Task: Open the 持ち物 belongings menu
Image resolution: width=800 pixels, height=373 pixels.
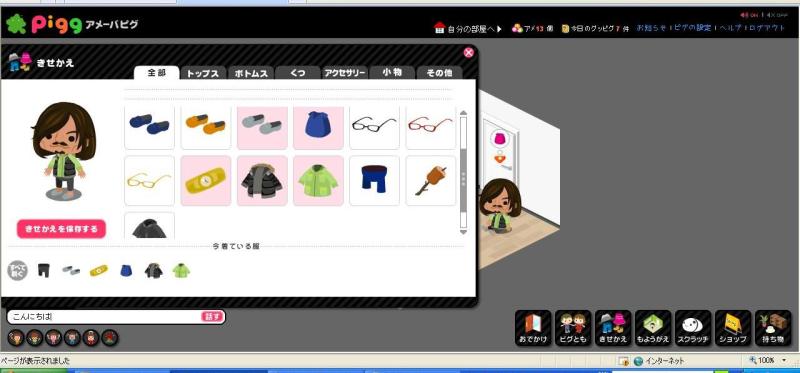Action: (773, 328)
